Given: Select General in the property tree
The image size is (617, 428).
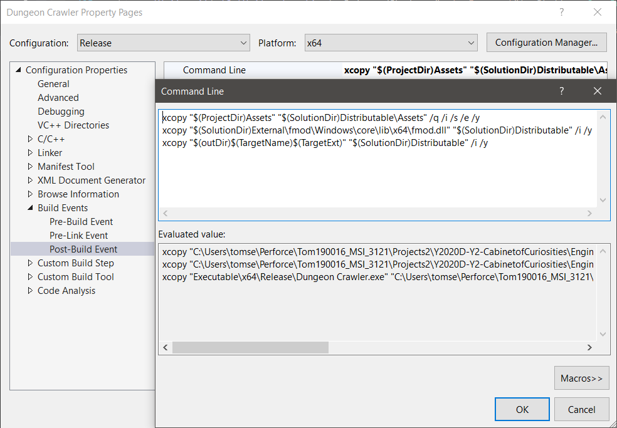Looking at the screenshot, I should pos(53,84).
